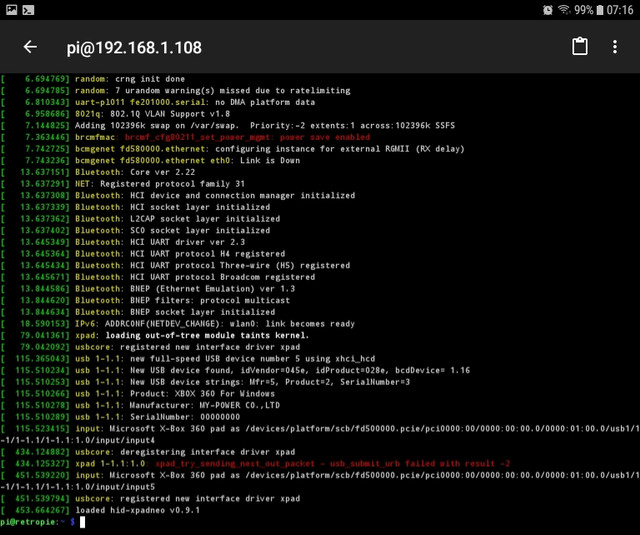Open the clipboard paste icon
Viewport: 640px width, 535px height.
click(x=580, y=46)
